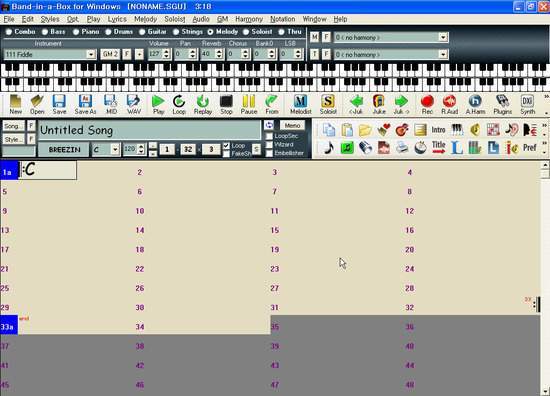The height and width of the screenshot is (396, 550).
Task: Open the A.Harm audio harmony icon
Action: point(475,104)
